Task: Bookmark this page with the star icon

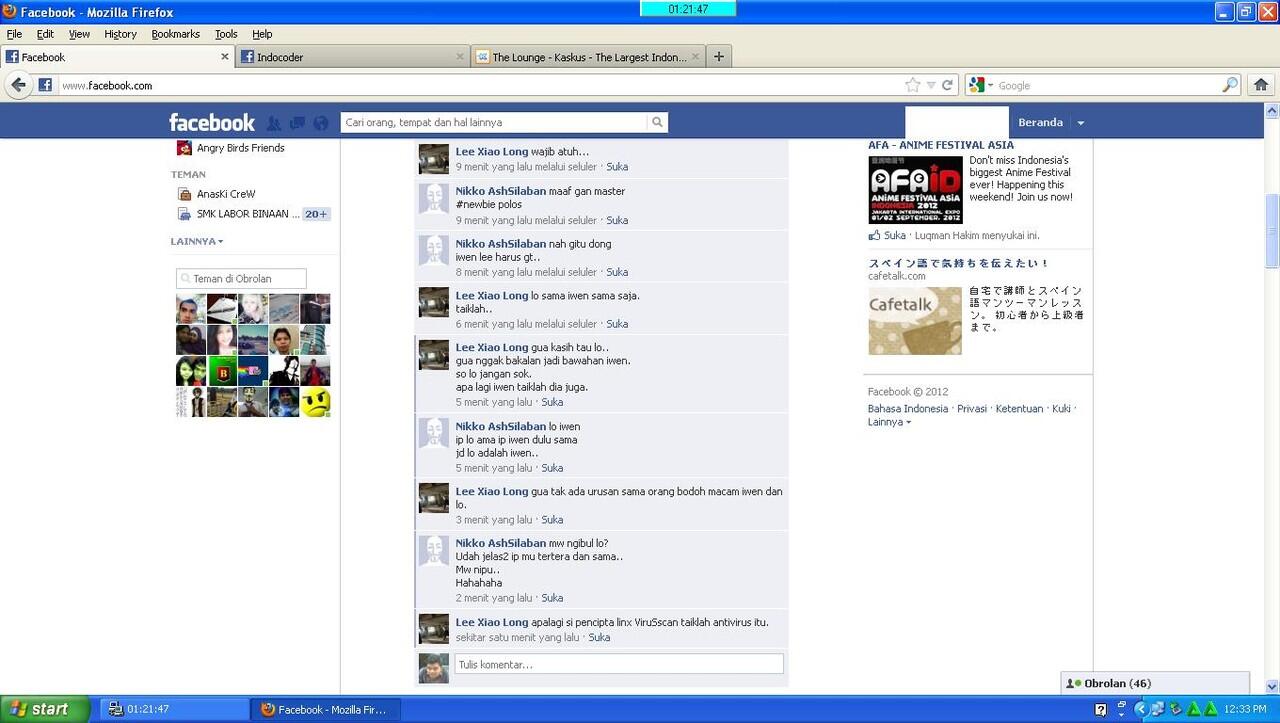Action: (x=912, y=85)
